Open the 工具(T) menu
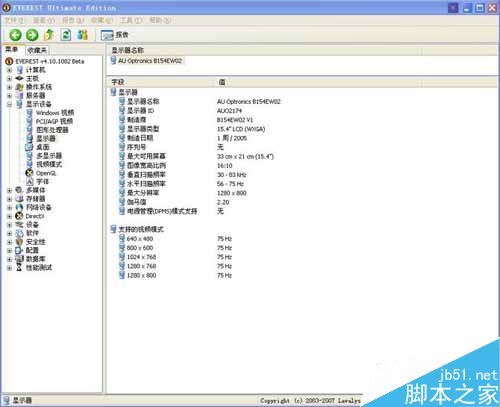 pyautogui.click(x=131, y=20)
